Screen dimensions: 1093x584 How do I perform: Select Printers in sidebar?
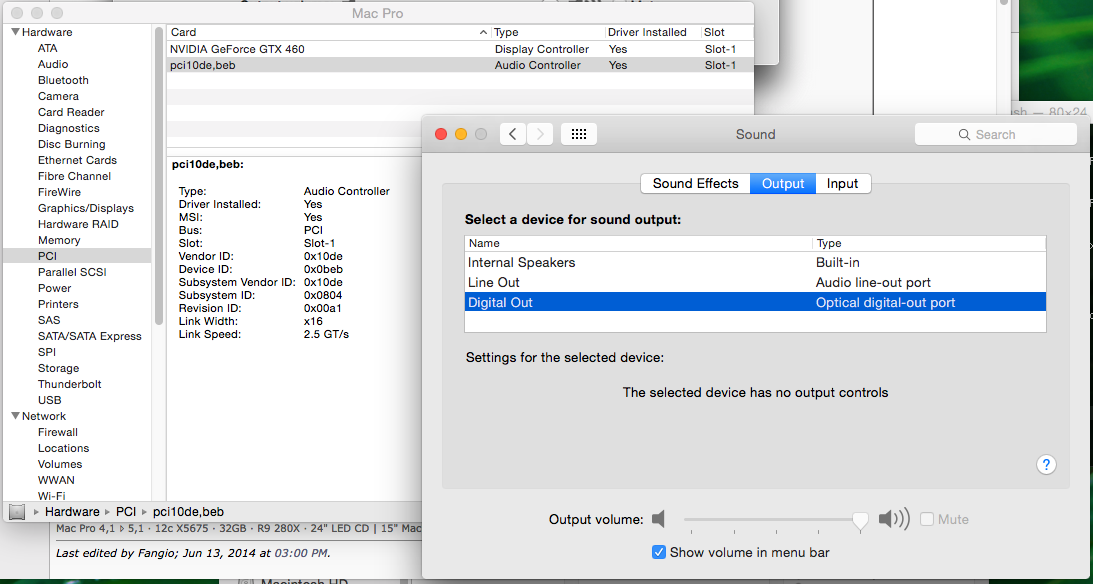[58, 305]
